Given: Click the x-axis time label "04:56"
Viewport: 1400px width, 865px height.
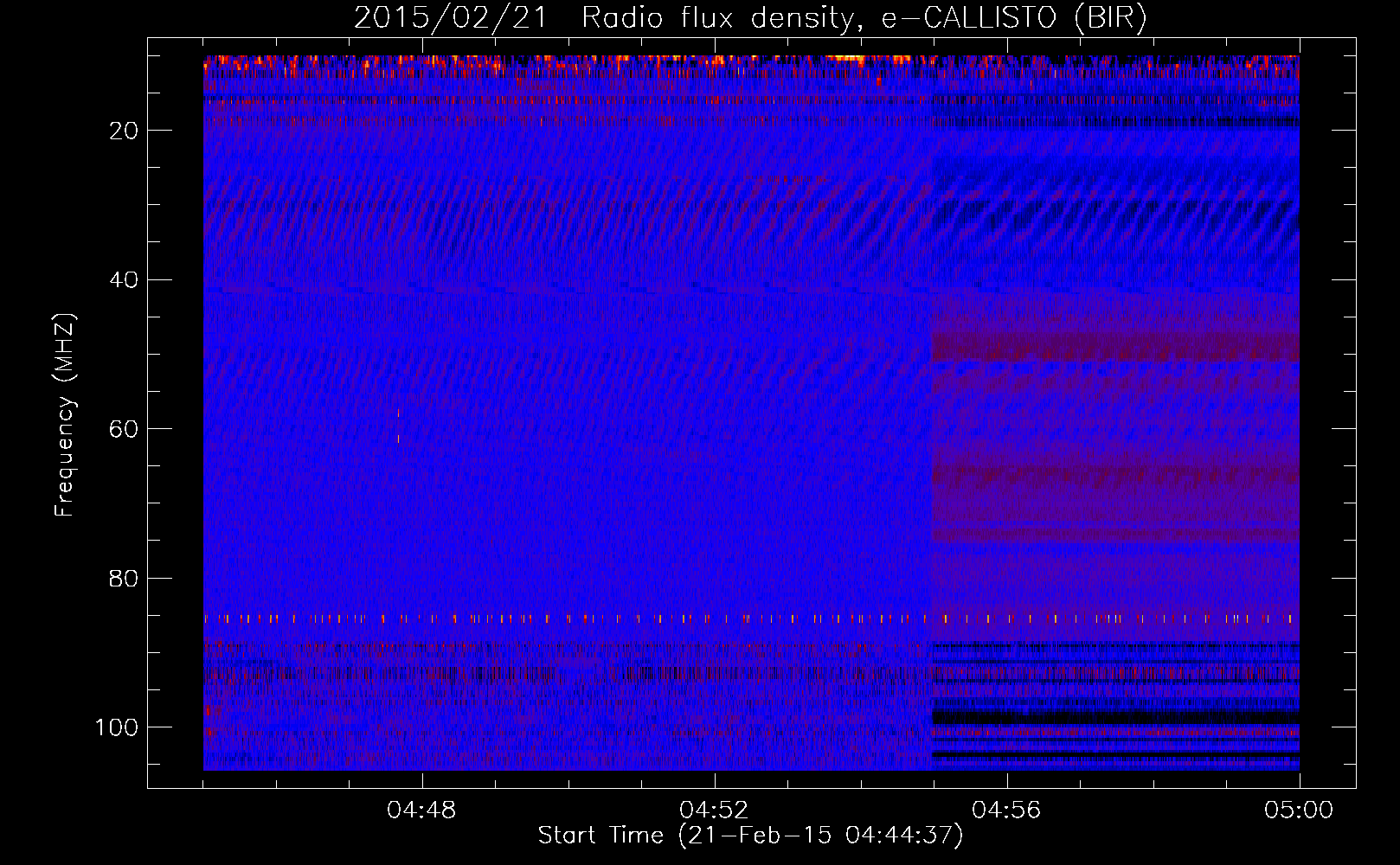Looking at the screenshot, I should (1006, 811).
